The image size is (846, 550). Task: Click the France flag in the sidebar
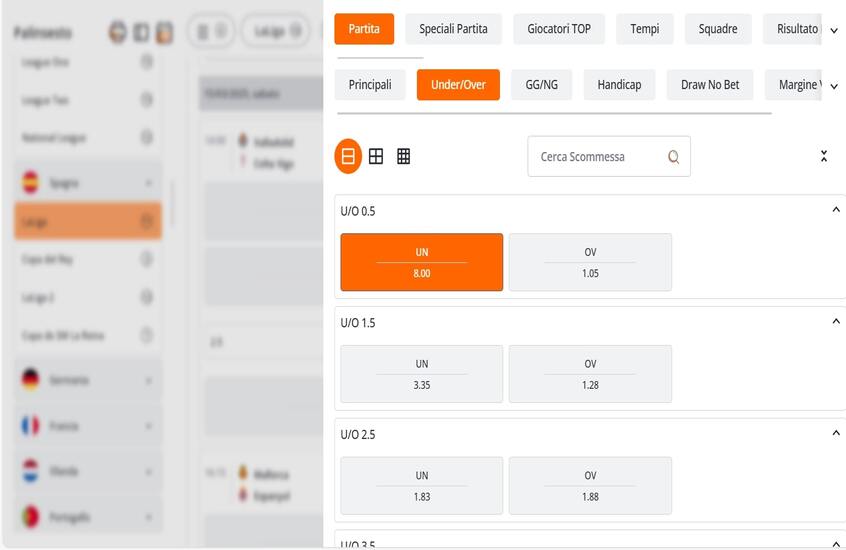click(30, 426)
